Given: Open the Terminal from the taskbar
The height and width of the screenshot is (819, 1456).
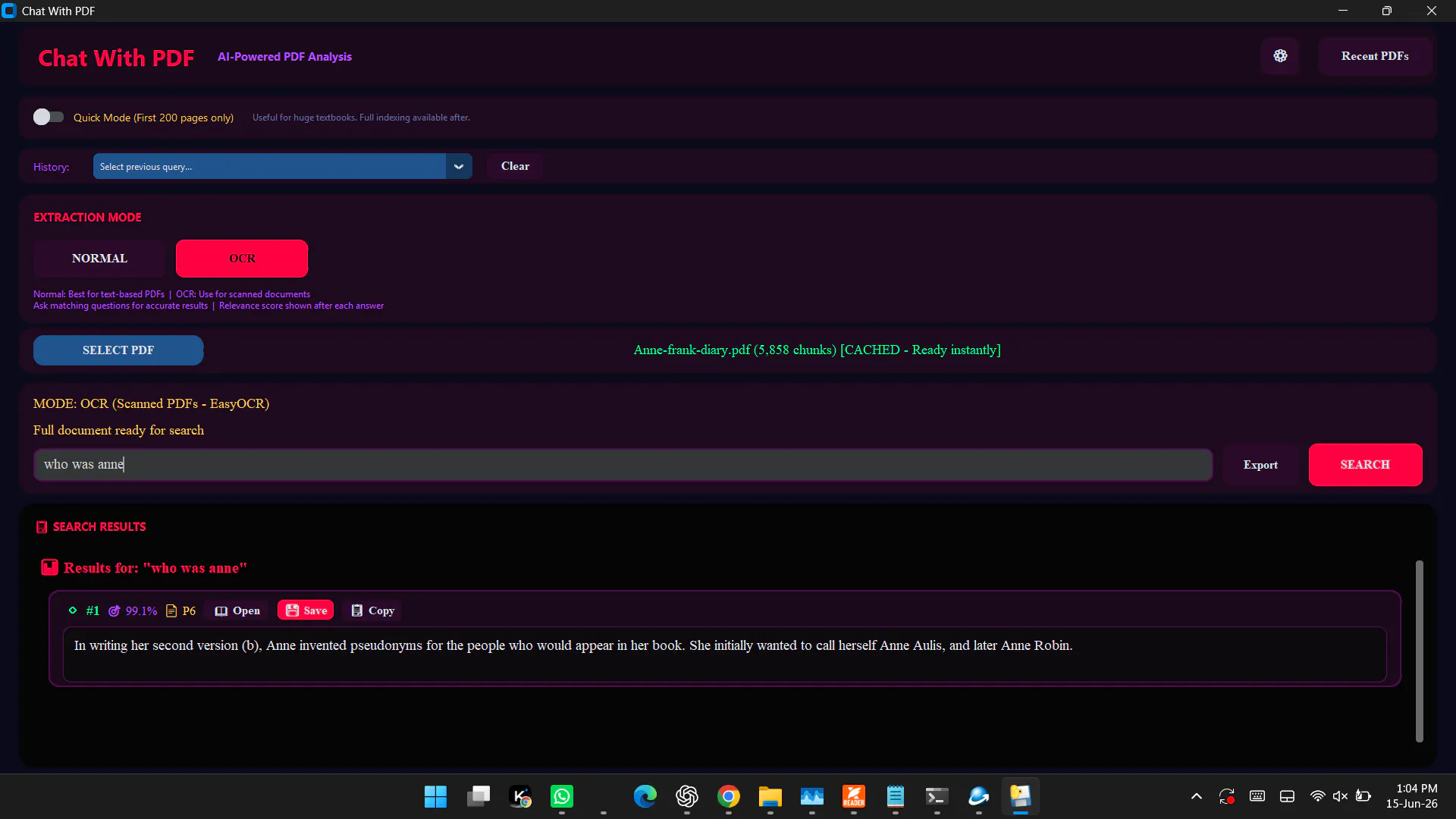Looking at the screenshot, I should point(937,797).
